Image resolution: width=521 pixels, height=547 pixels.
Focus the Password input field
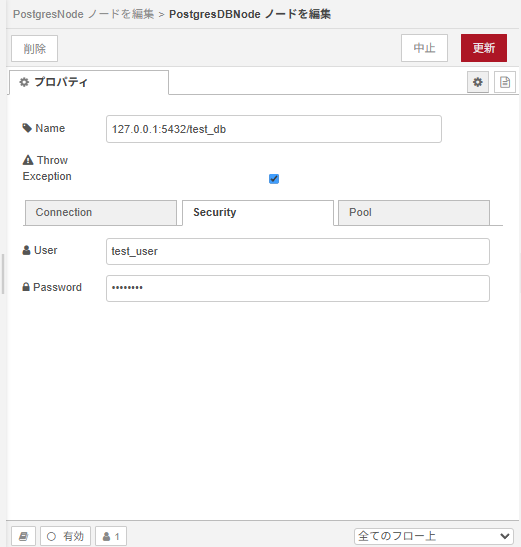pos(298,288)
